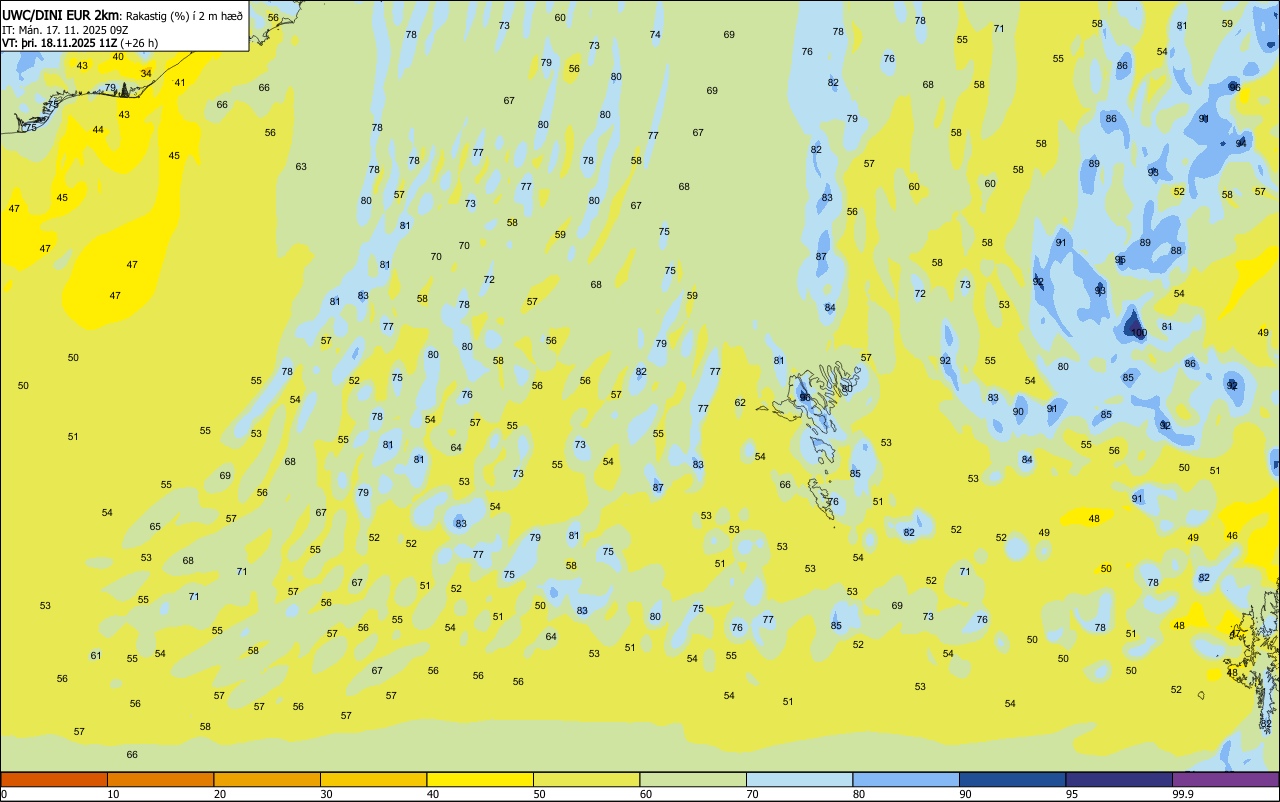Select the '74' humidity value on the map
The image size is (1280, 802).
point(655,34)
